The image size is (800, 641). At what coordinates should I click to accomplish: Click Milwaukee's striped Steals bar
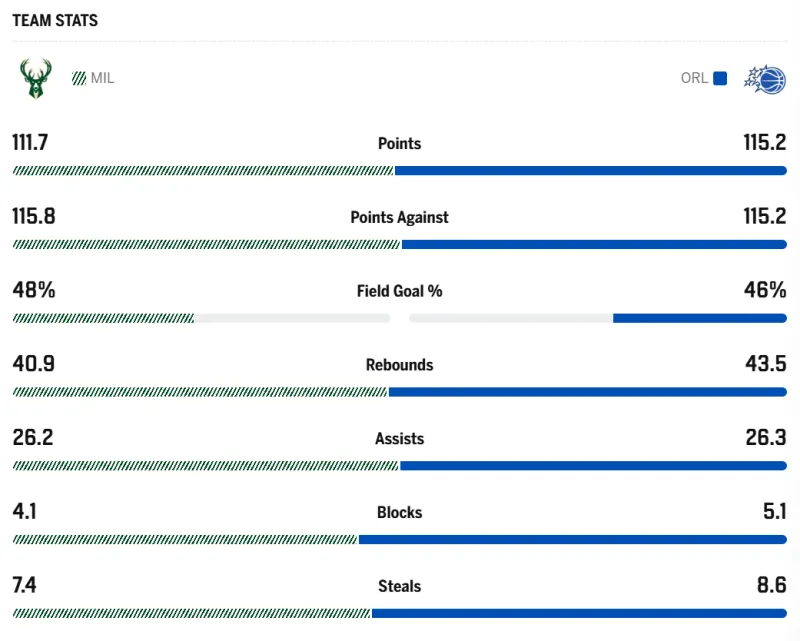click(191, 613)
